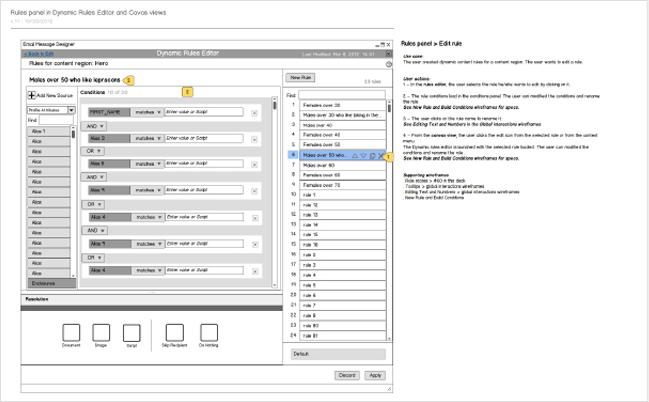Viewport: 649px width, 402px height.
Task: Click the Resolution panel header
Action: click(x=151, y=299)
